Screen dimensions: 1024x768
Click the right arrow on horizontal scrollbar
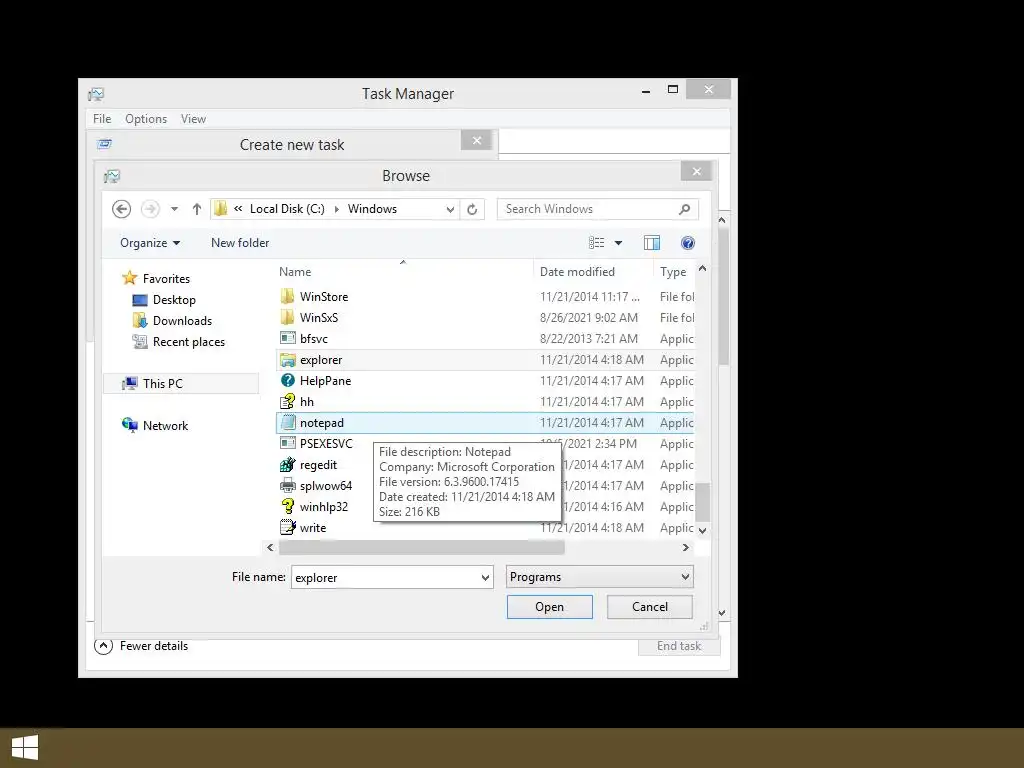tap(685, 547)
